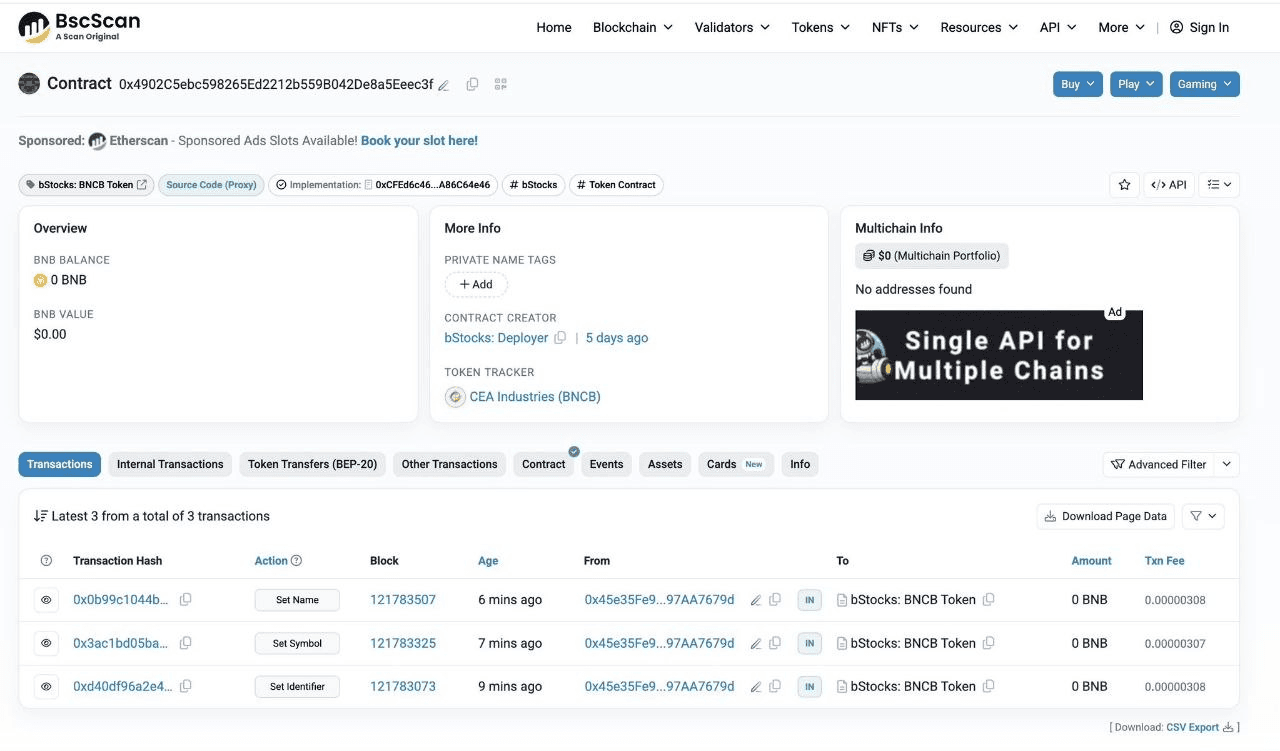
Task: Expand the Tokens menu
Action: coord(820,27)
